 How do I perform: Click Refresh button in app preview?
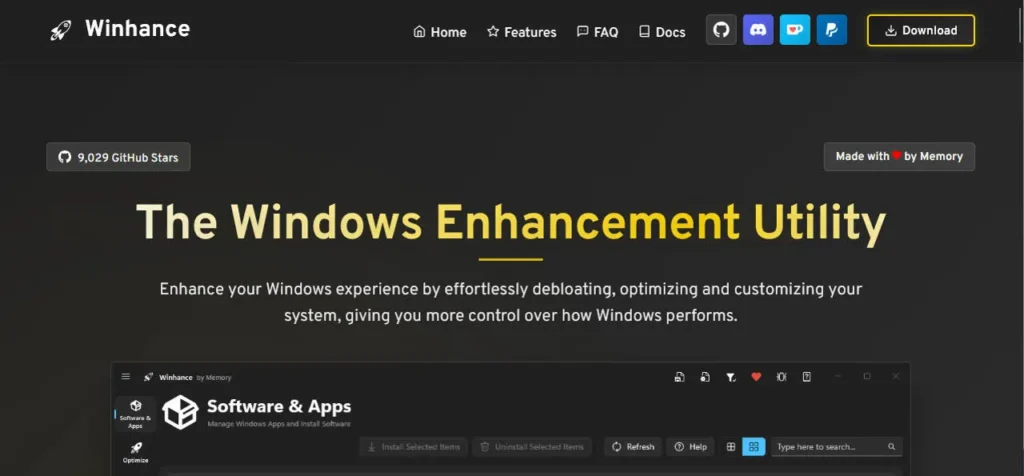point(633,447)
